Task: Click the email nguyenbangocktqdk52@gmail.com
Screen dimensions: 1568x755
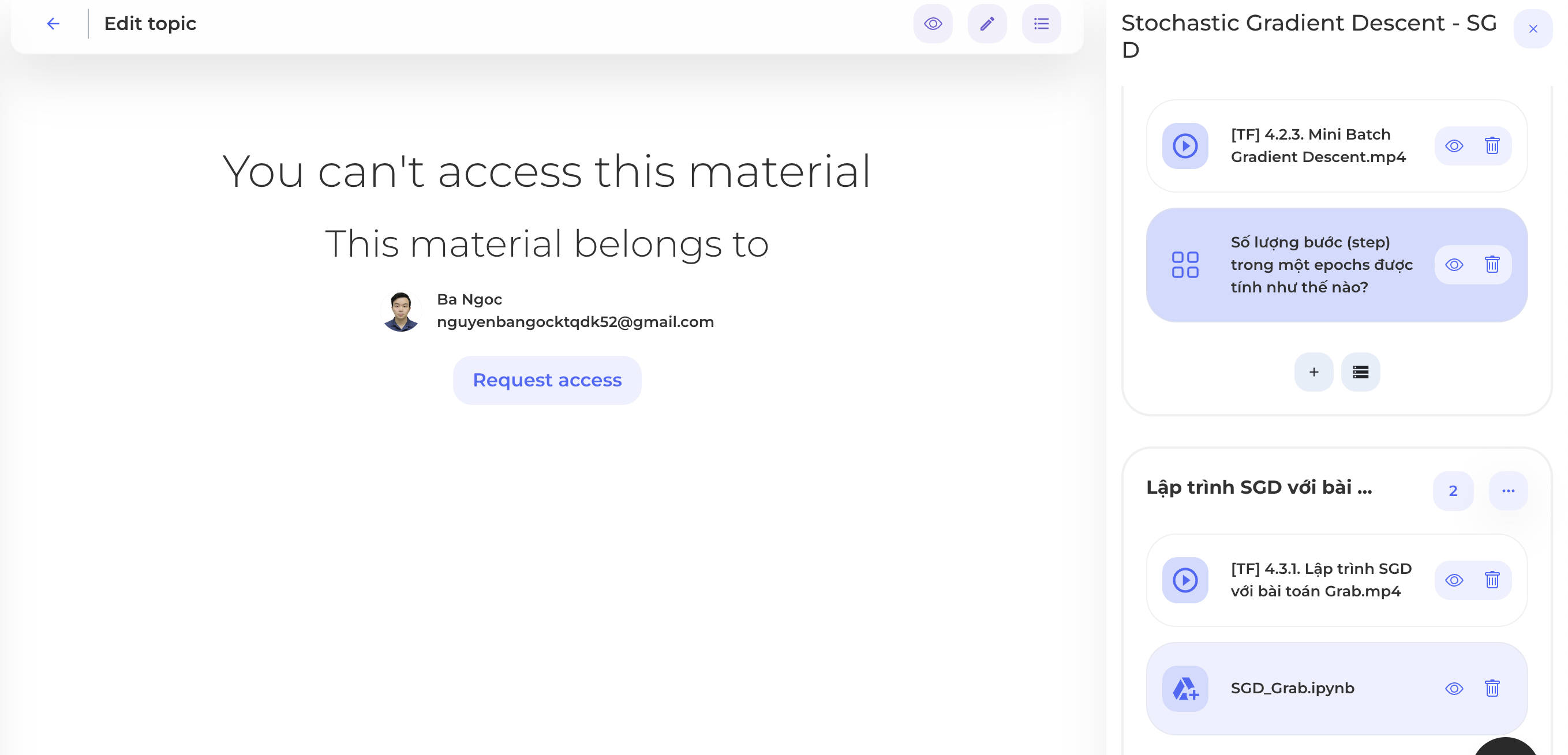Action: pos(575,322)
